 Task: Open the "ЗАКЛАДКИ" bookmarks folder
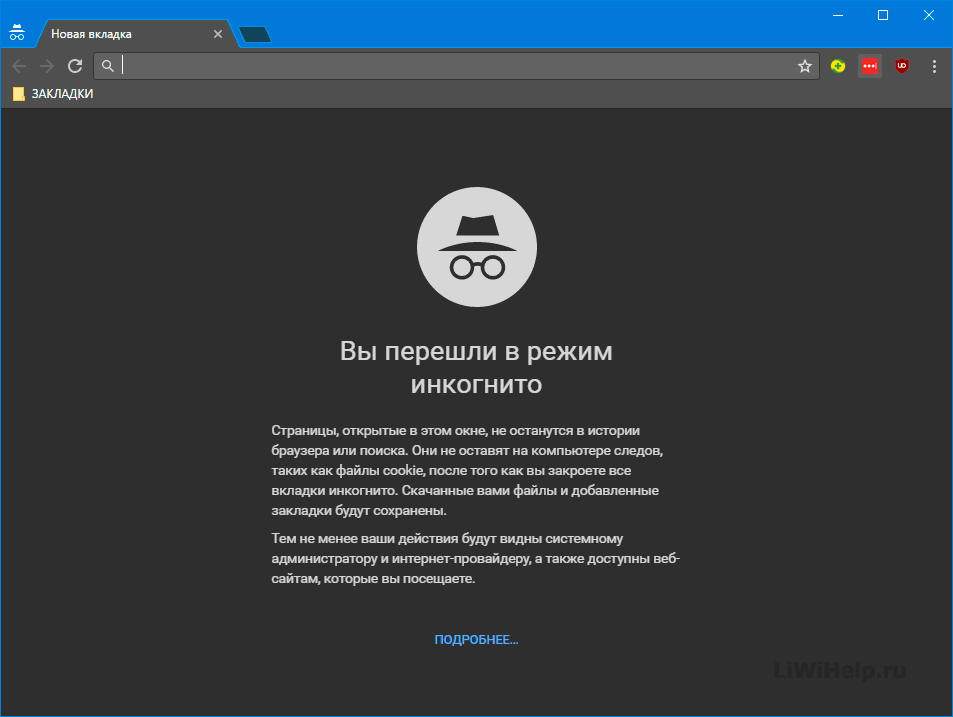53,94
